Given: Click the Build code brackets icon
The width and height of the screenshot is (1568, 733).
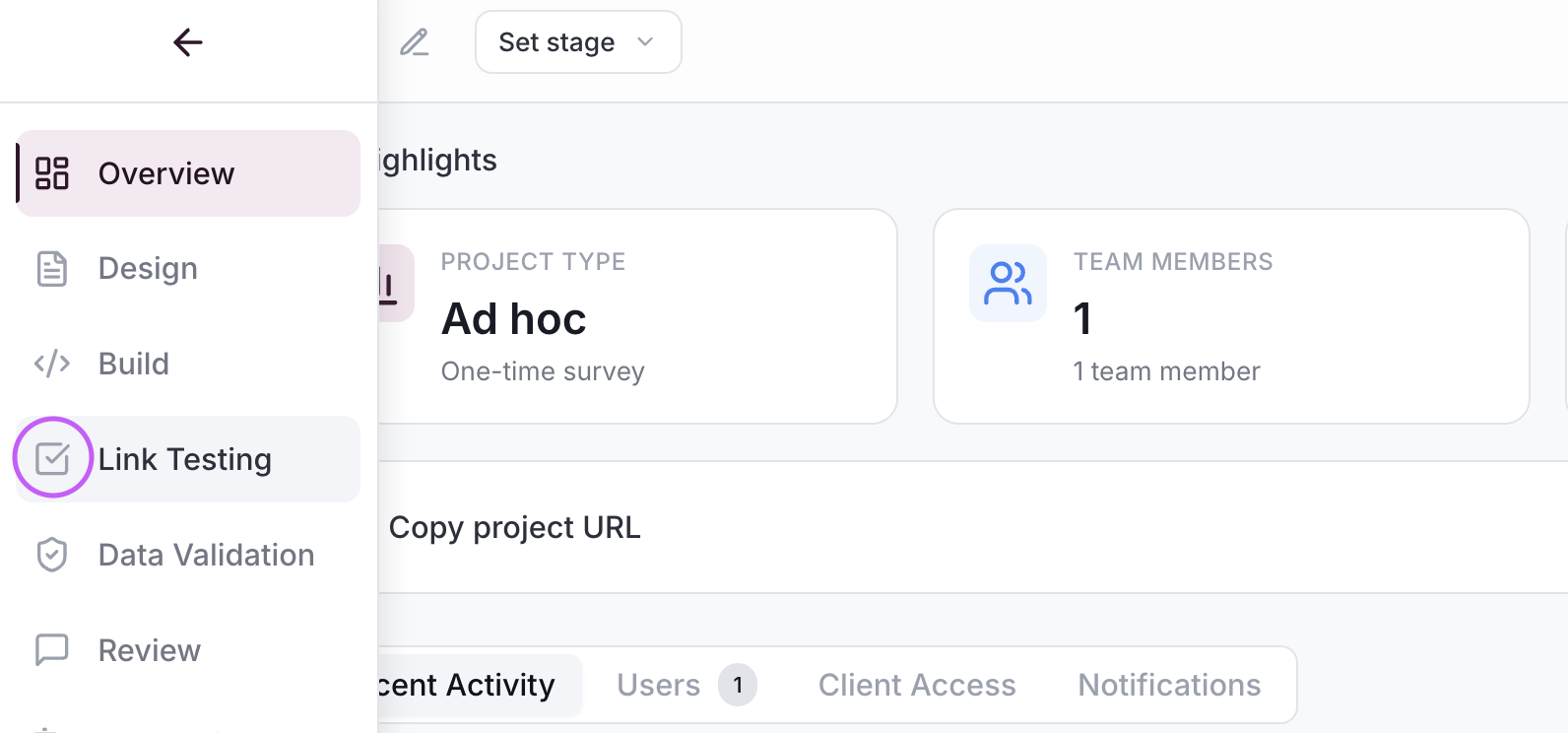Looking at the screenshot, I should [52, 364].
